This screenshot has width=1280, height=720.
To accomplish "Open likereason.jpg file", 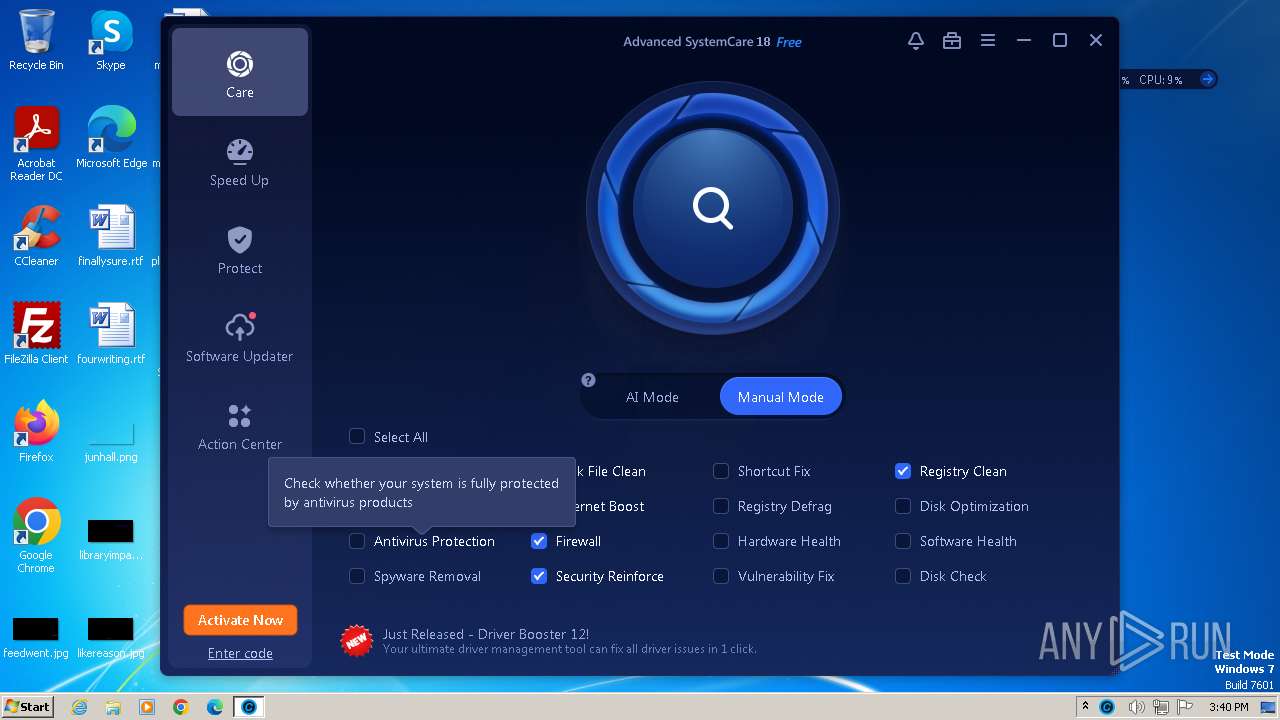I will coord(111,636).
